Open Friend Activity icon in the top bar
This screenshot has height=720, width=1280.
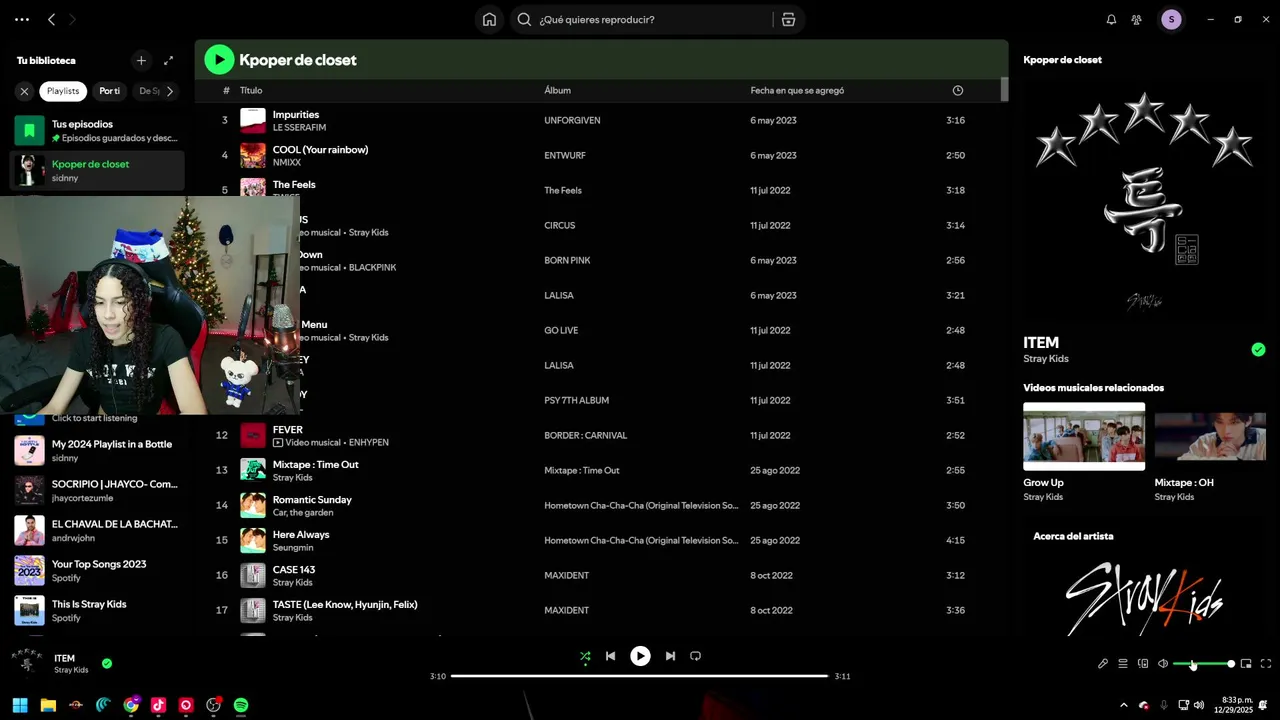[x=1137, y=19]
